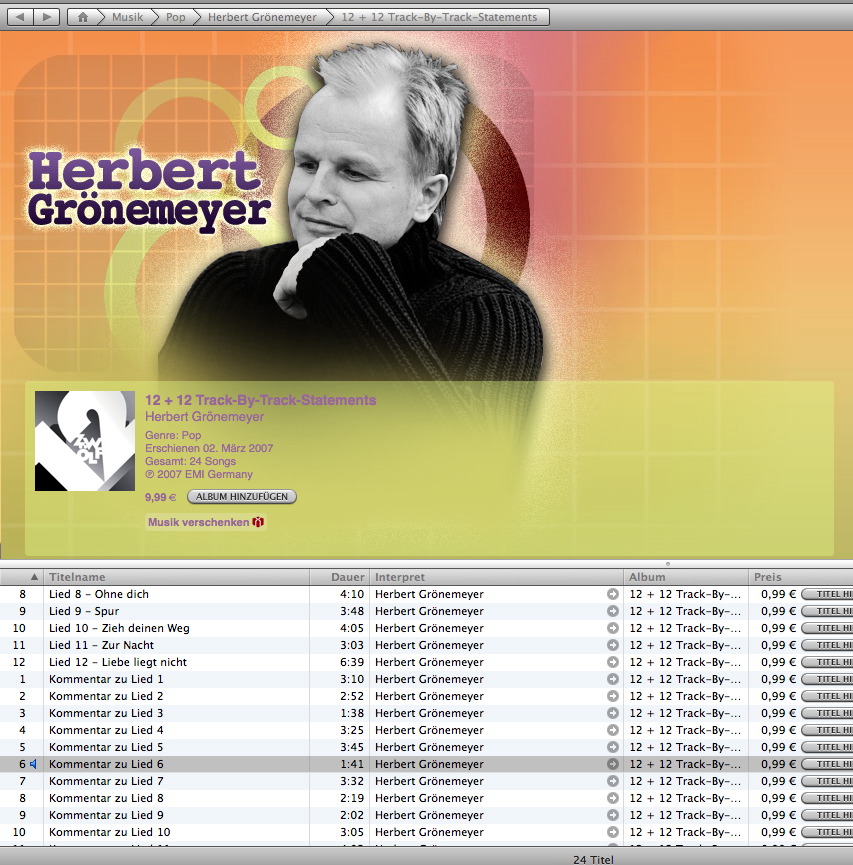Screen dimensions: 853x865
Task: Click the artist arrow for Lied 12 - Liebe liegt nicht
Action: (x=612, y=662)
